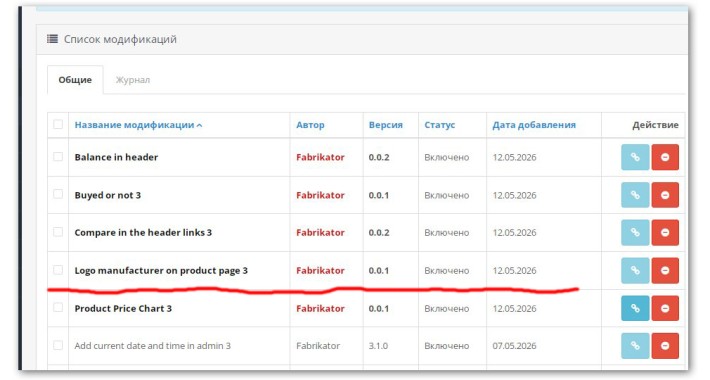Screen dimensions: 710x380
Task: Click red disable button for Logo manufacturer row
Action: click(665, 270)
